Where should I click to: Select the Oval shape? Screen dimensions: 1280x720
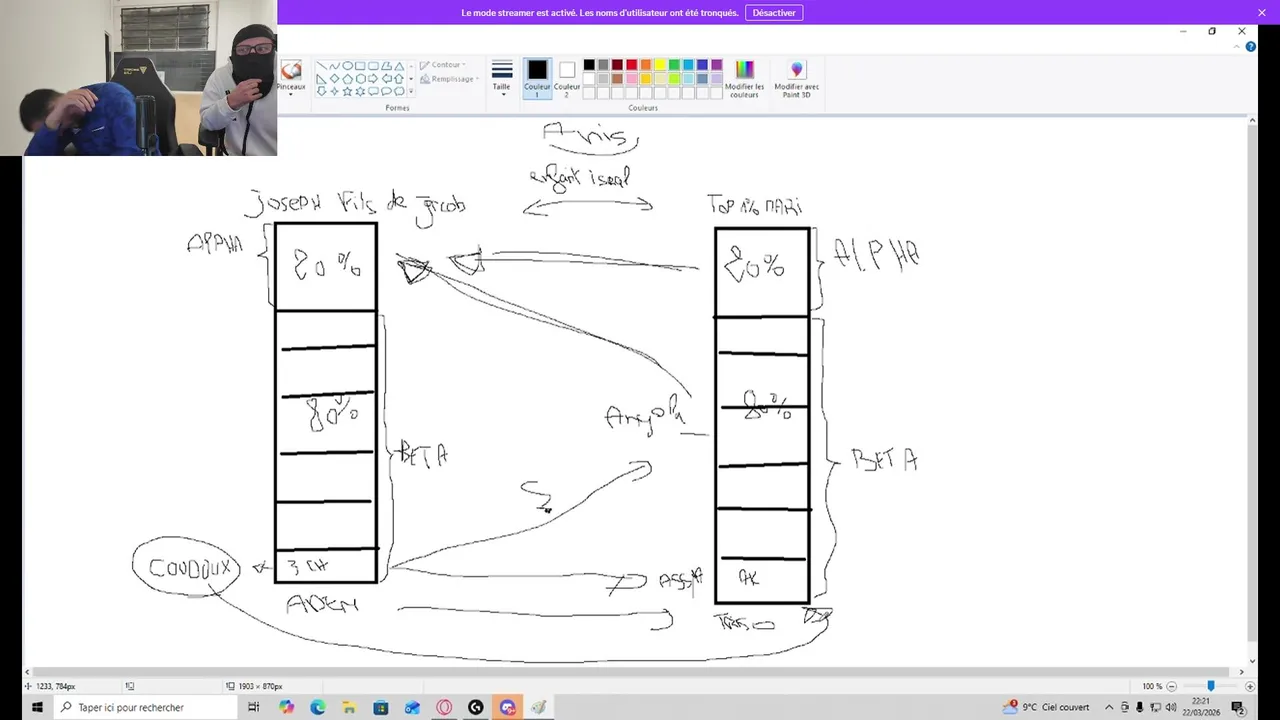point(347,66)
